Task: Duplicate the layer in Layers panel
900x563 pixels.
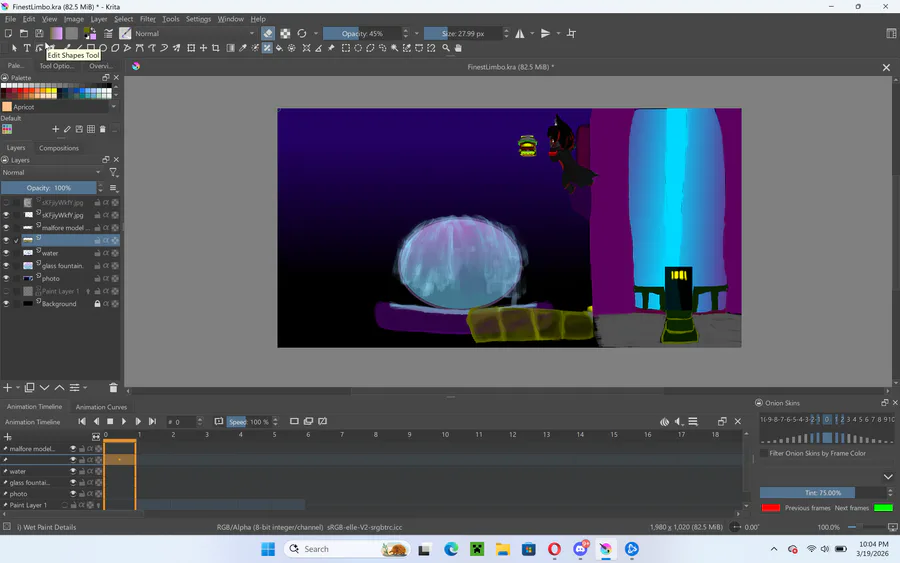Action: (x=29, y=388)
